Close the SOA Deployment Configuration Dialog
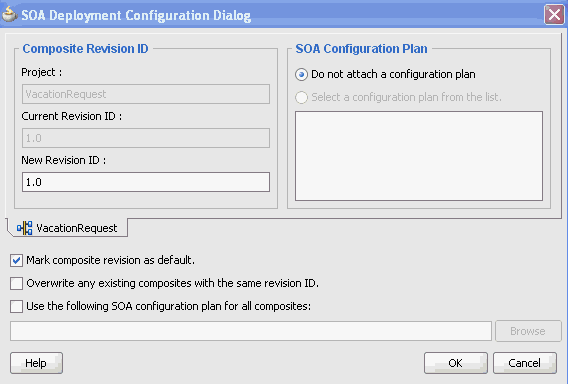This screenshot has height=384, width=568. (x=554, y=15)
